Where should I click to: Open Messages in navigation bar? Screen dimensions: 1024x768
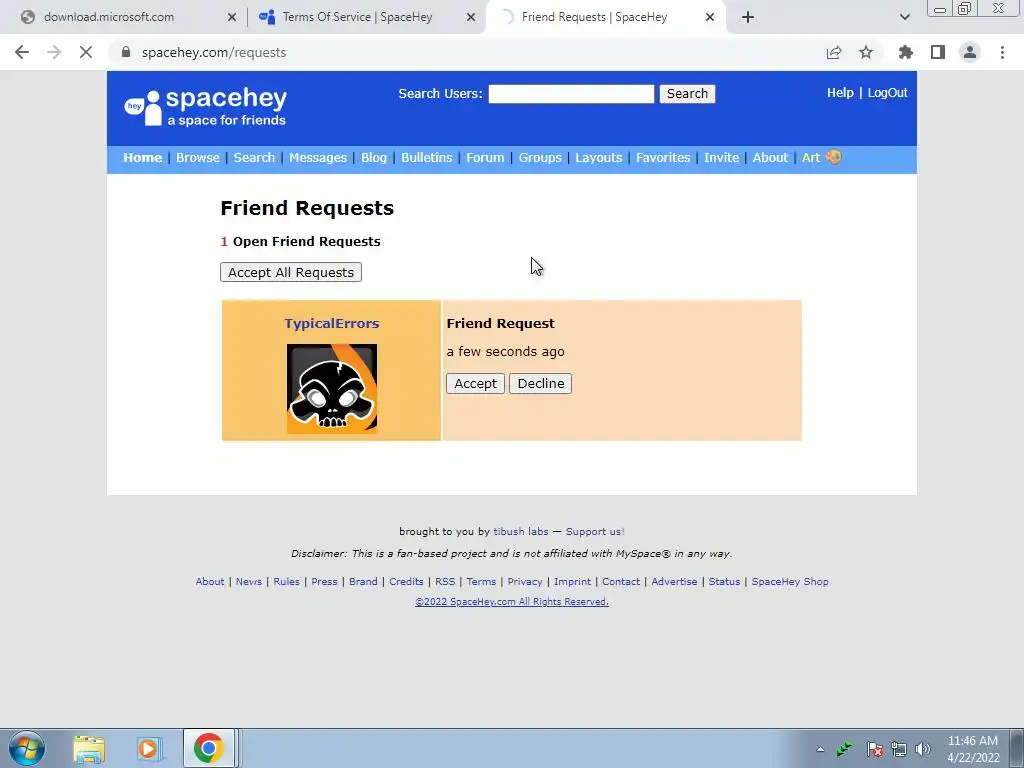point(318,157)
